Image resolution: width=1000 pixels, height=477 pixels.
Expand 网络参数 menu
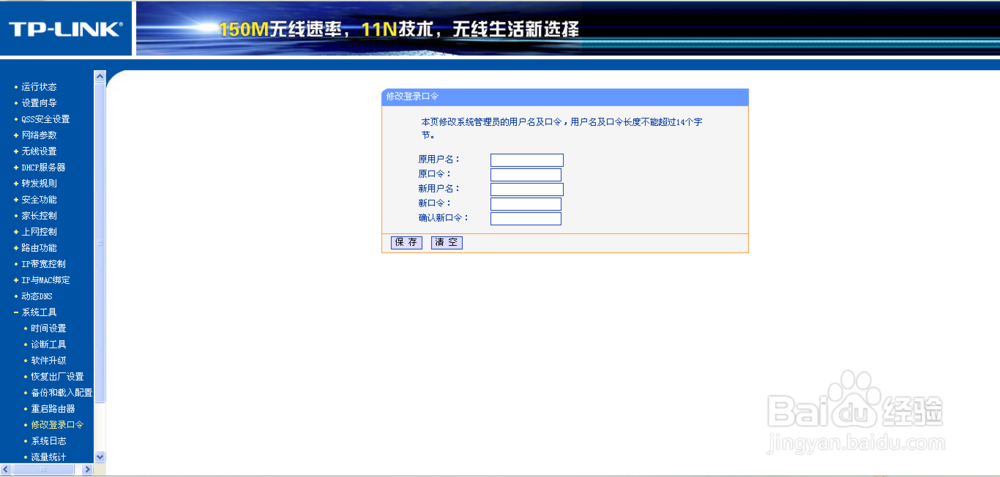[39, 135]
